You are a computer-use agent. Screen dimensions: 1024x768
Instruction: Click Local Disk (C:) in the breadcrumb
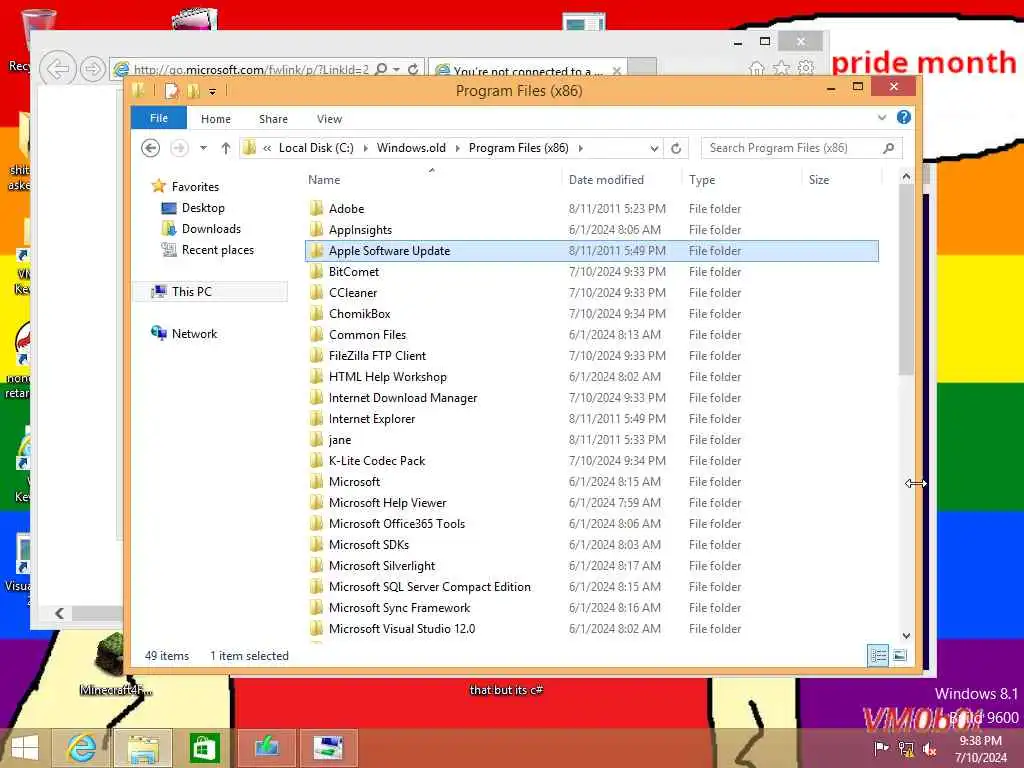316,148
